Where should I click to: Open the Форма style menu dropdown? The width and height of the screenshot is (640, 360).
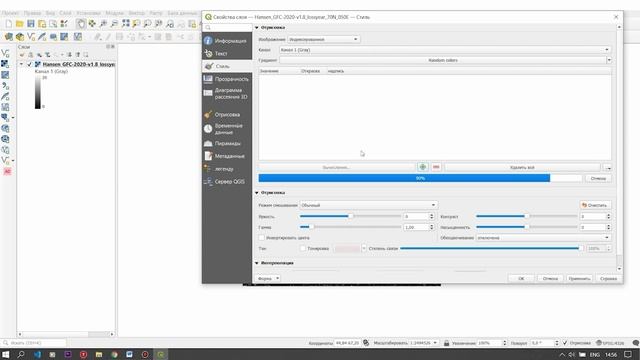coord(269,278)
